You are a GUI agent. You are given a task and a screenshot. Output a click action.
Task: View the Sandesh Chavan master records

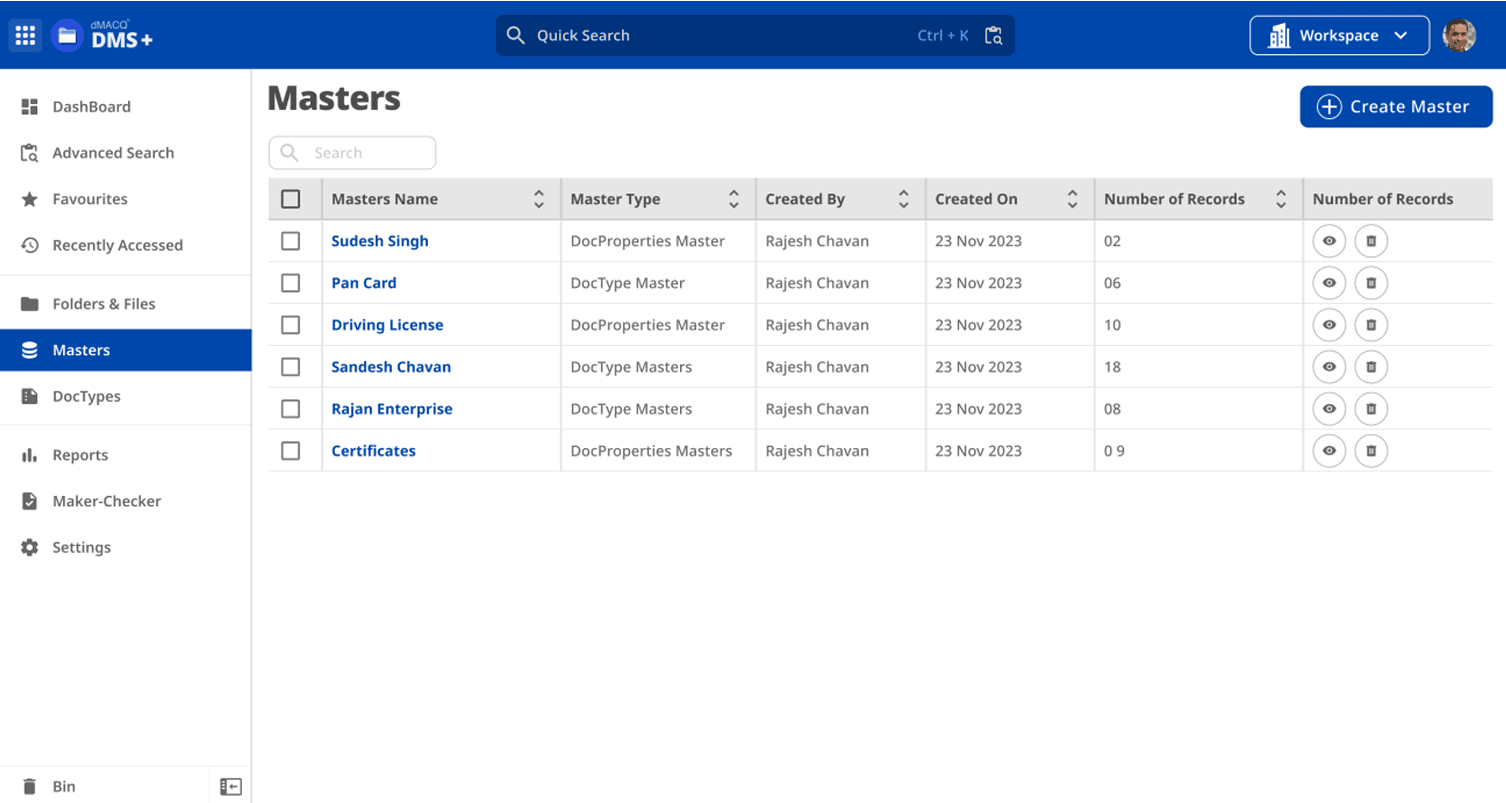pos(1329,367)
